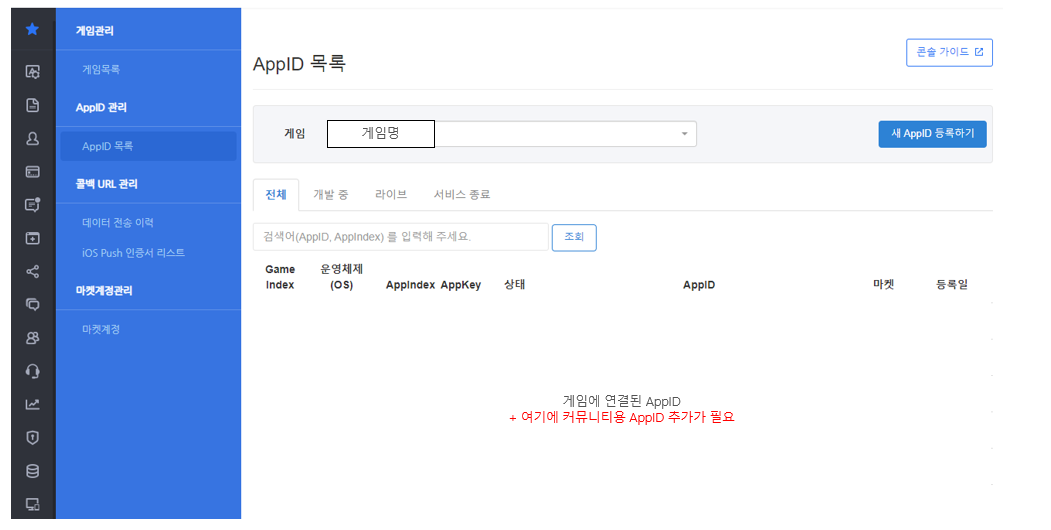Click the 게임관리 section header
The width and height of the screenshot is (1051, 530).
pyautogui.click(x=95, y=31)
